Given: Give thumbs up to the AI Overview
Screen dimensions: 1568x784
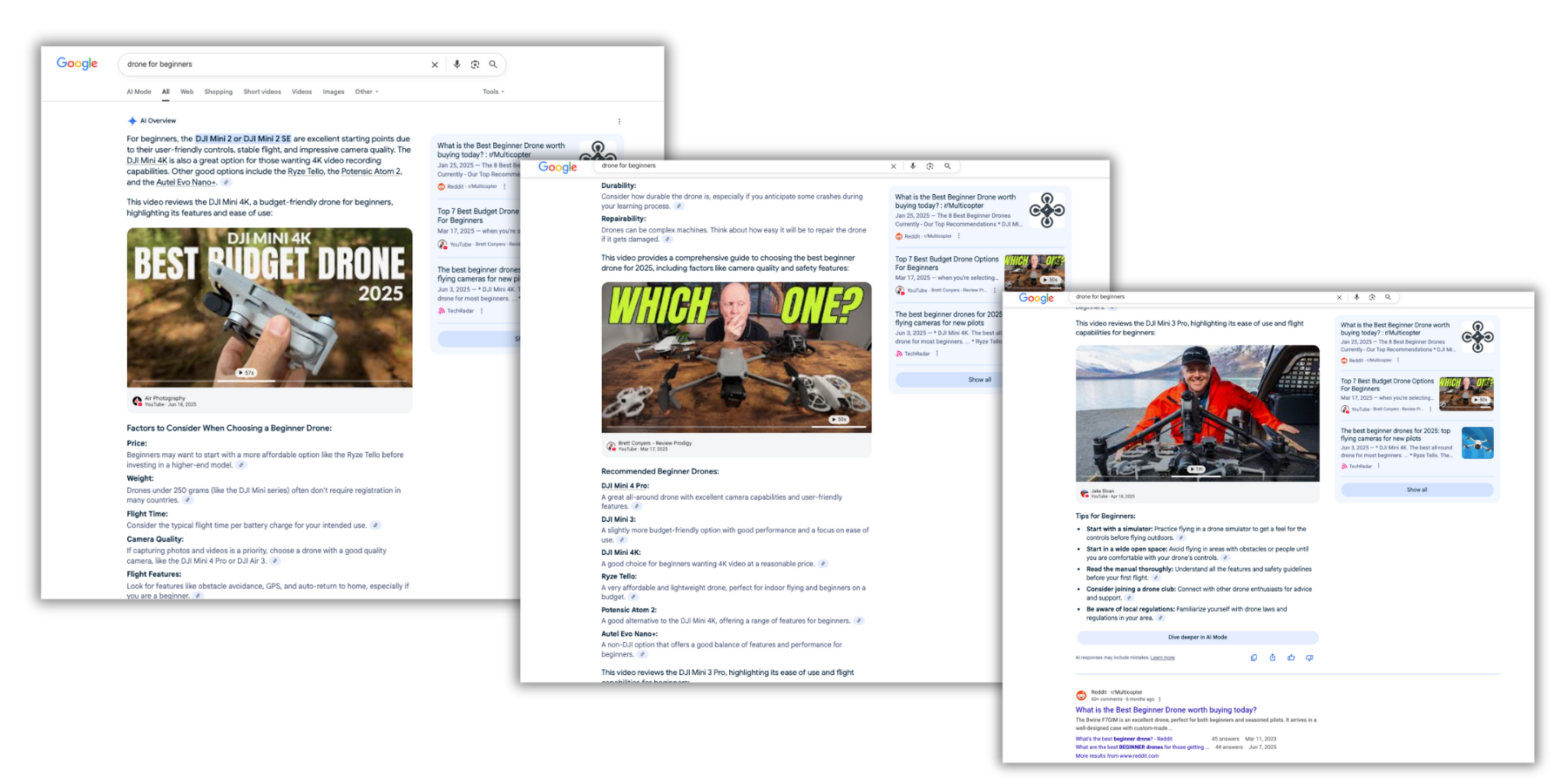Looking at the screenshot, I should tap(1291, 658).
